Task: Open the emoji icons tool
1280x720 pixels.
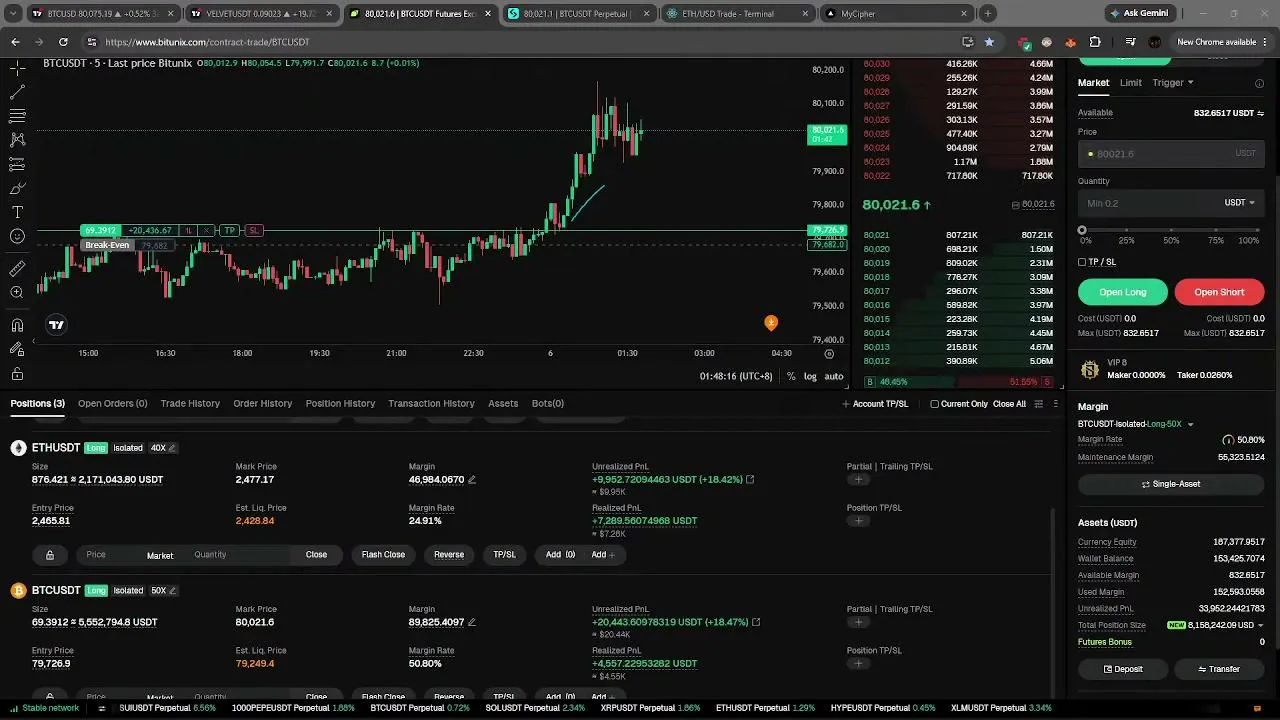Action: point(17,236)
